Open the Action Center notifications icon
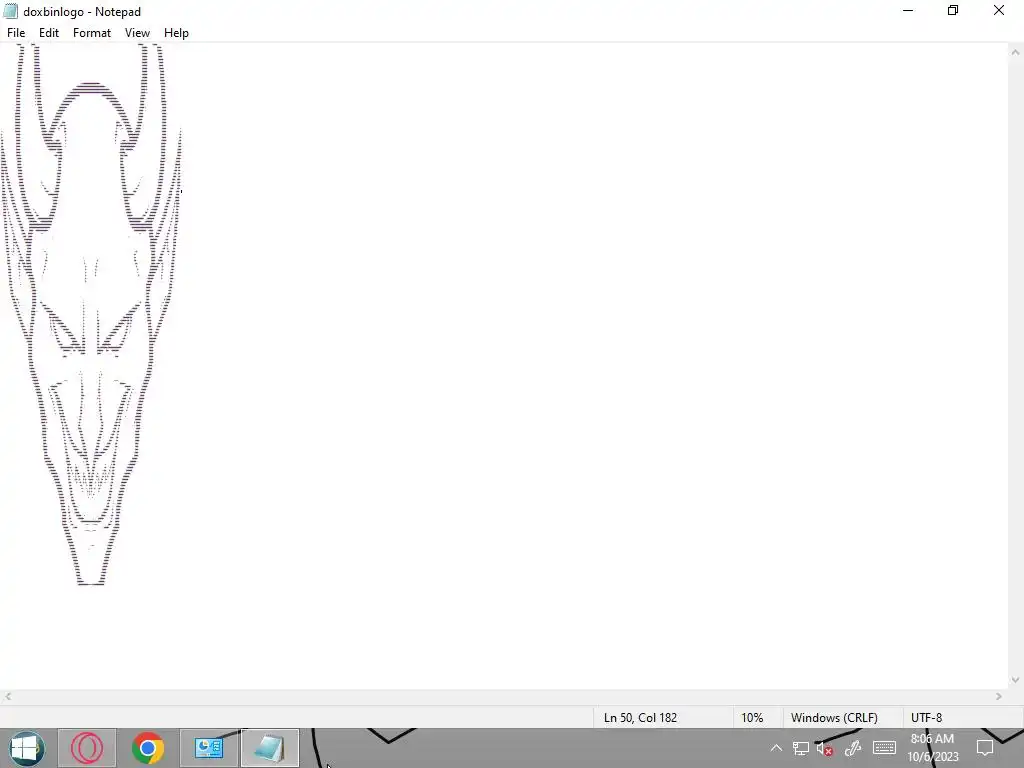This screenshot has width=1024, height=768. pos(985,748)
